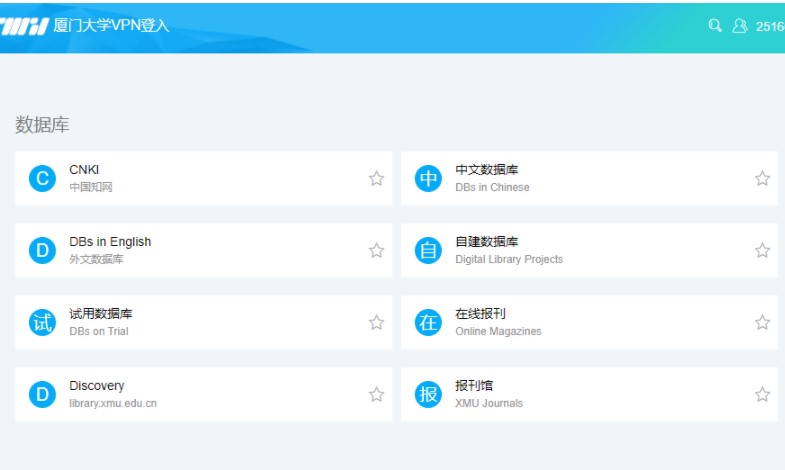
Task: Click the 外文数据库 subtitle text
Action: [96, 259]
